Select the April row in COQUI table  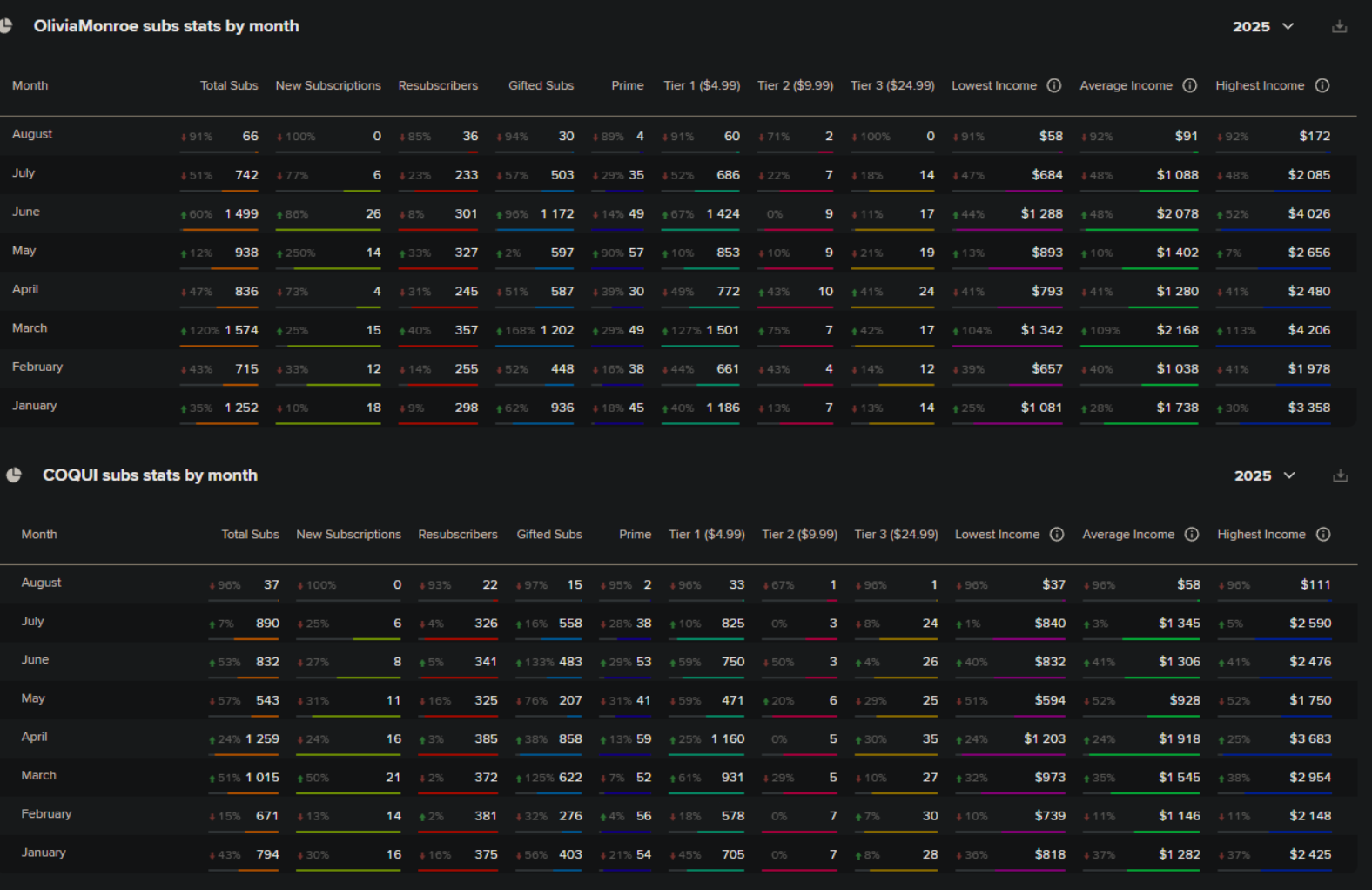coord(678,738)
